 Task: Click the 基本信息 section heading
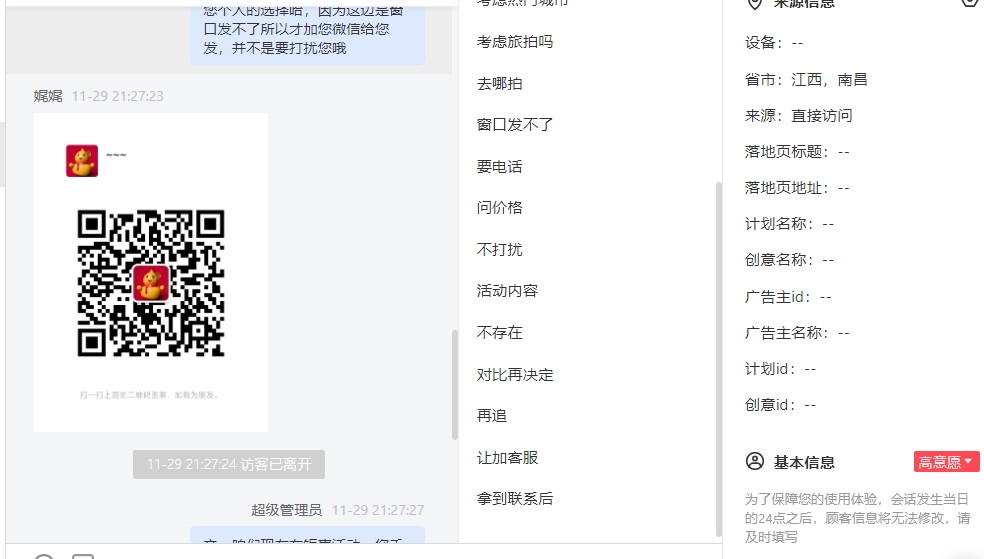click(x=804, y=463)
